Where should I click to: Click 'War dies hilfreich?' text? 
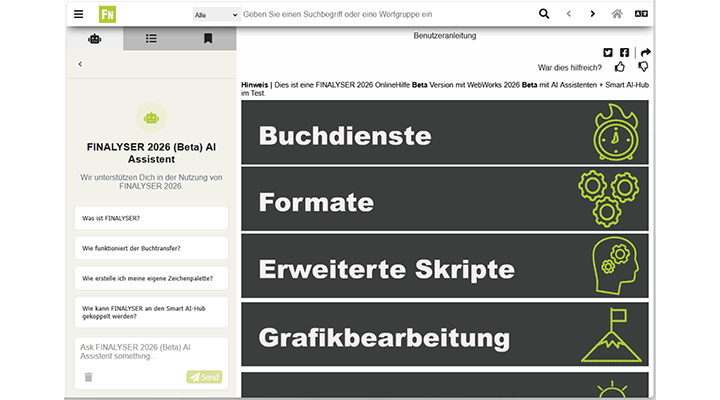coord(569,68)
